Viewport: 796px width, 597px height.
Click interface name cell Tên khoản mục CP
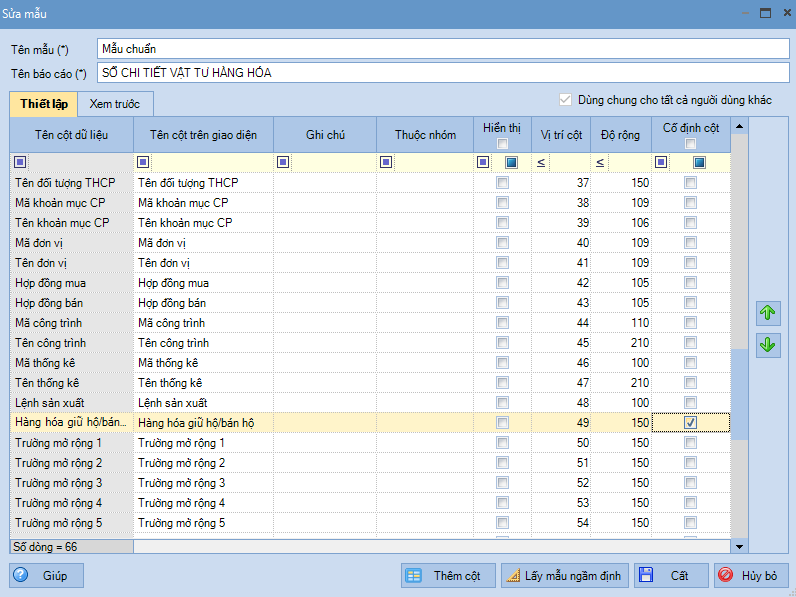203,223
